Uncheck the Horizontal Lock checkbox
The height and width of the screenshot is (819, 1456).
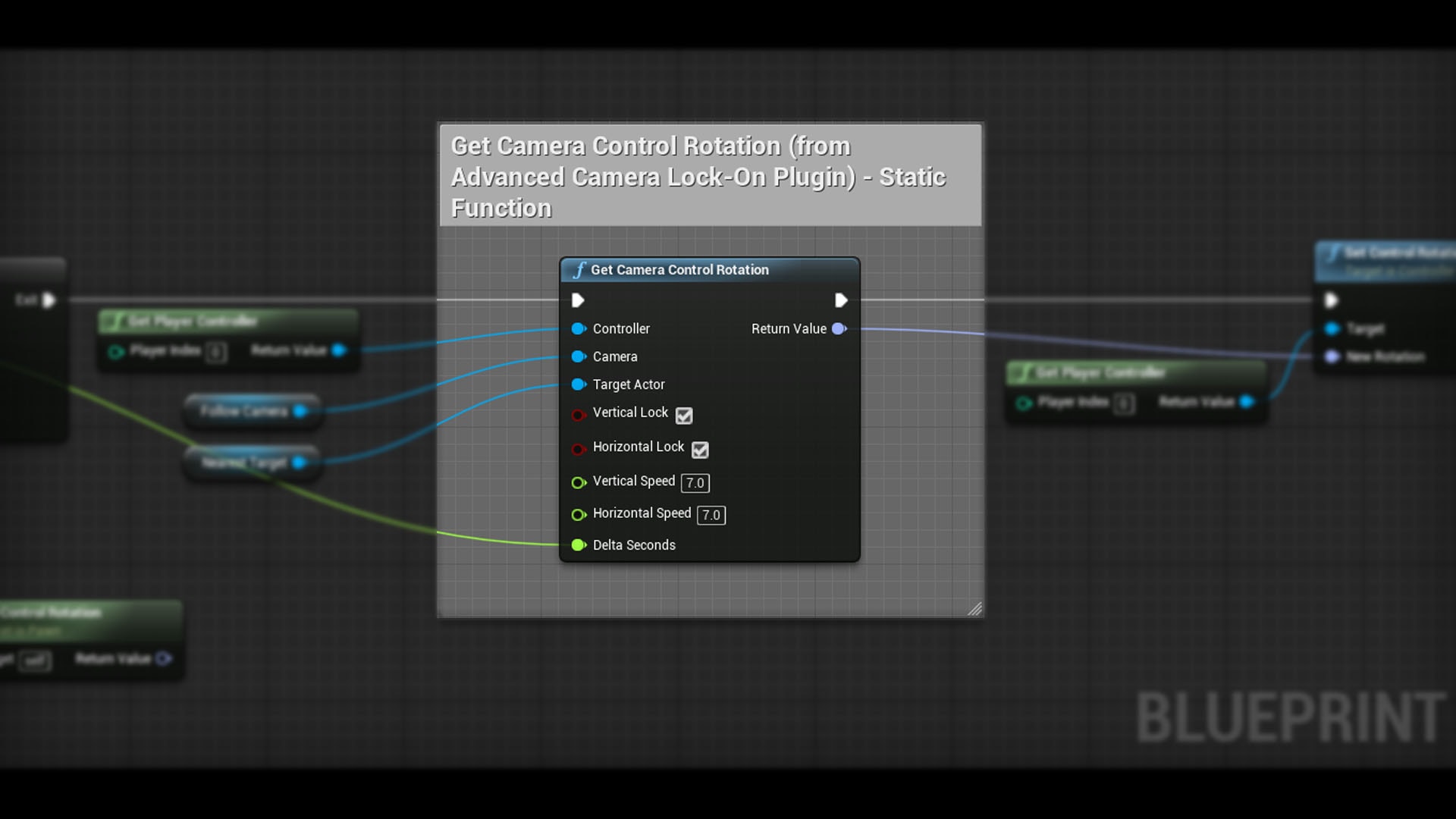point(700,449)
